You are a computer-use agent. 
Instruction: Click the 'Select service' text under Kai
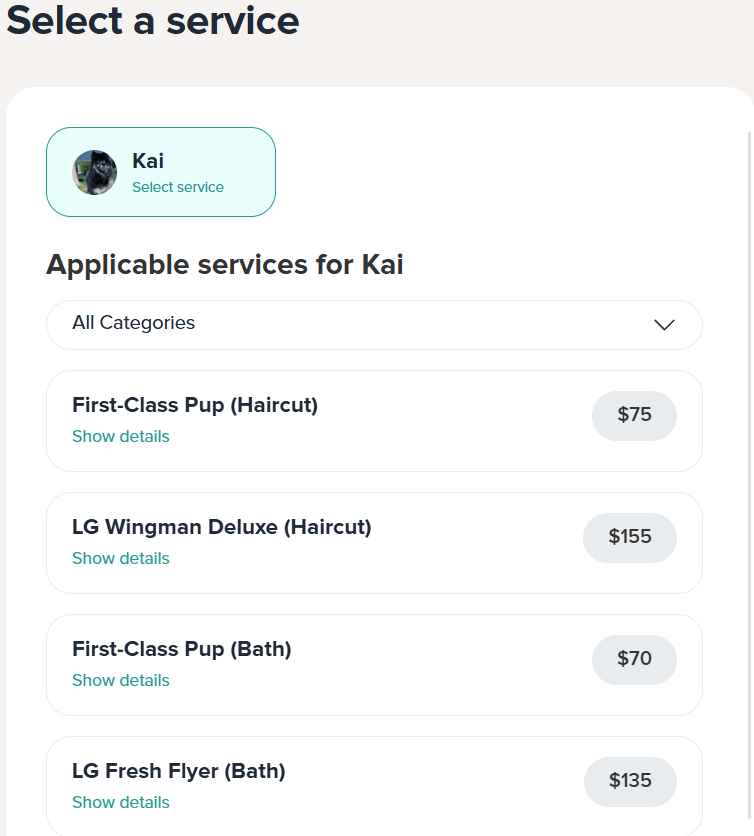178,187
